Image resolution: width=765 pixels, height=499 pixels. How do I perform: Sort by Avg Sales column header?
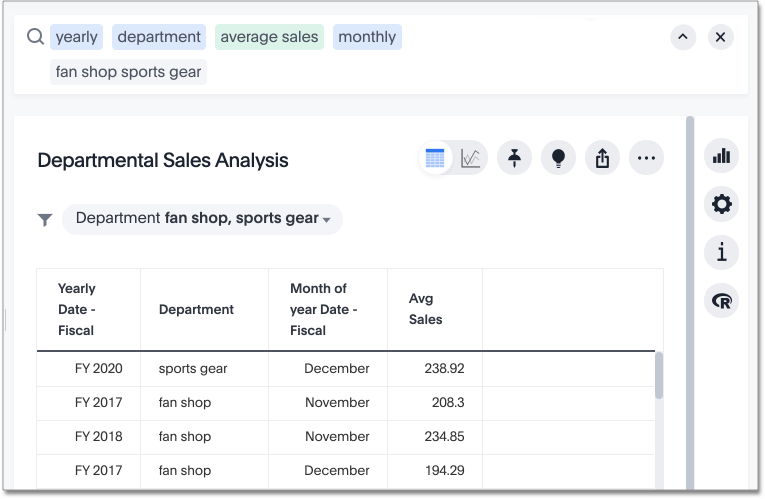tap(425, 309)
